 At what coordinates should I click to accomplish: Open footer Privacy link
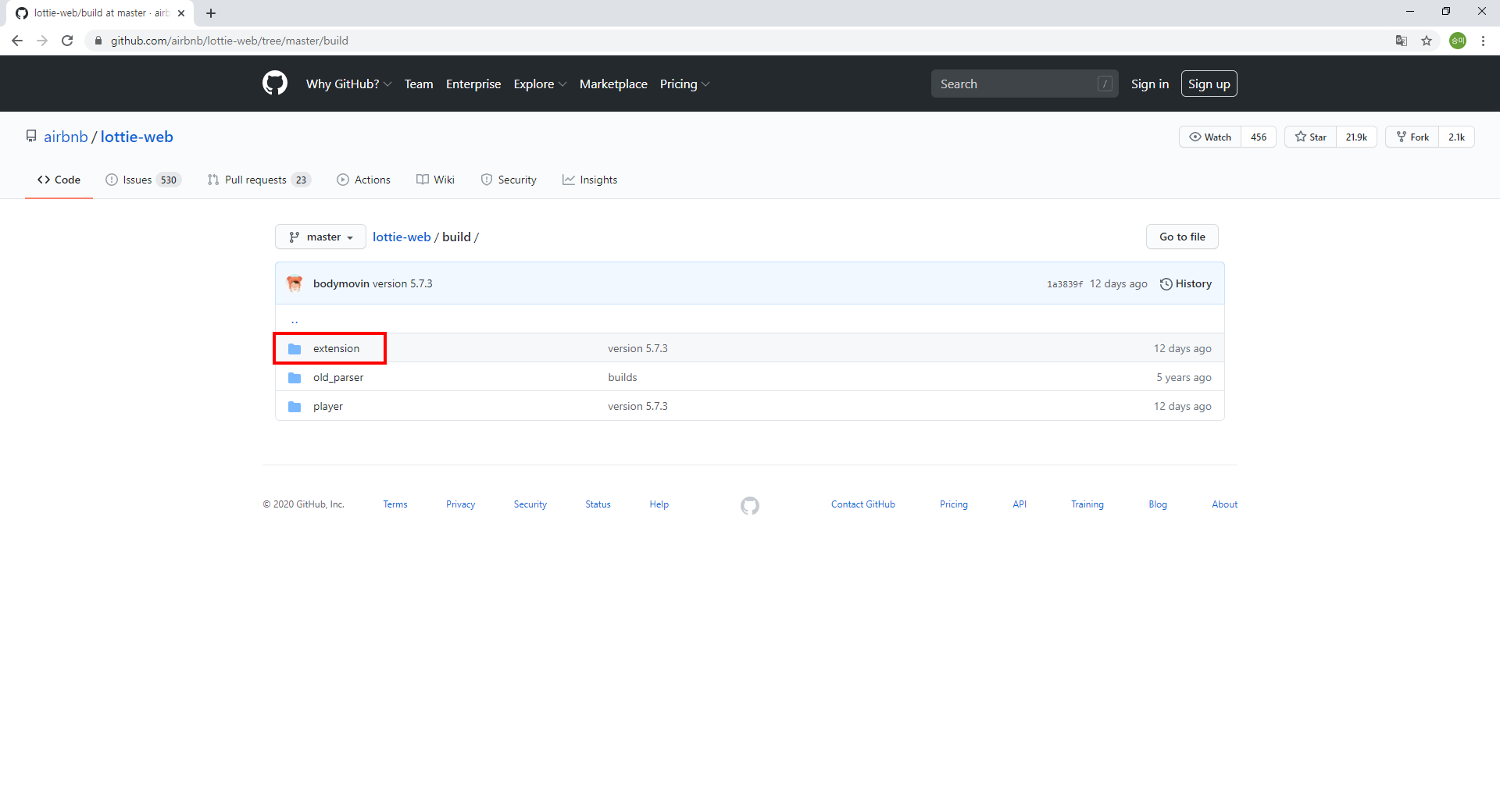pyautogui.click(x=460, y=504)
